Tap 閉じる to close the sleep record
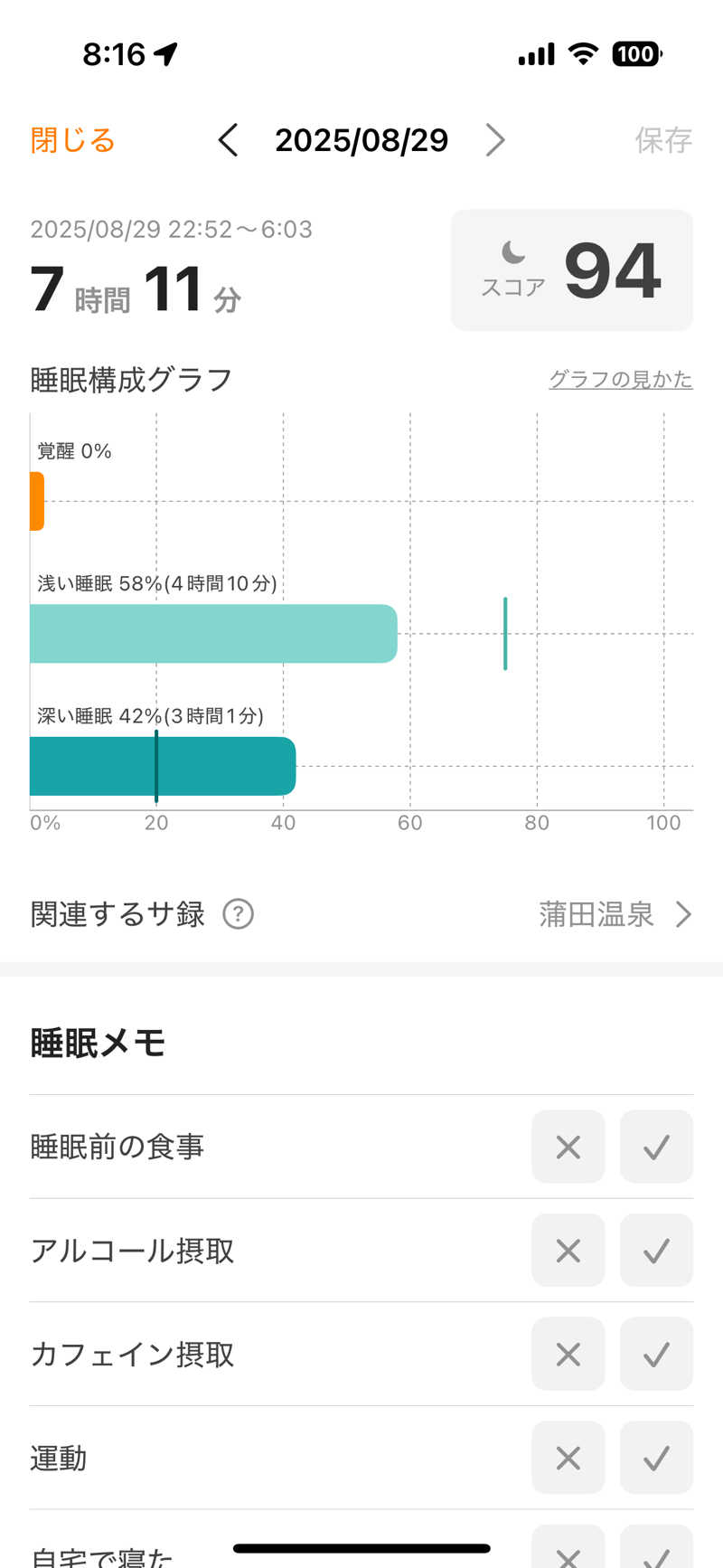Screen dimensions: 723x1568 point(72,140)
